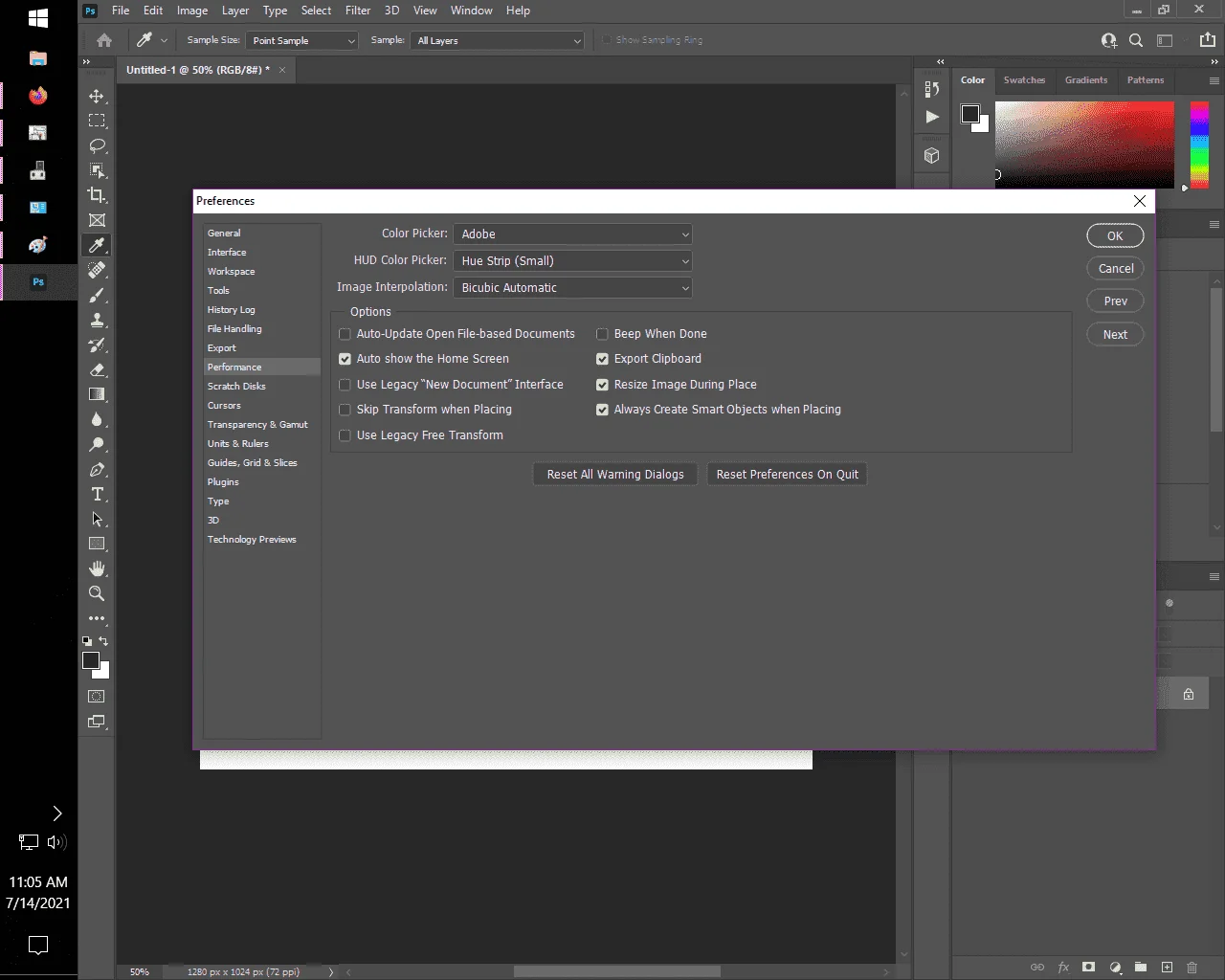Image resolution: width=1225 pixels, height=980 pixels.
Task: Select the Object Selection tool
Action: click(x=97, y=170)
